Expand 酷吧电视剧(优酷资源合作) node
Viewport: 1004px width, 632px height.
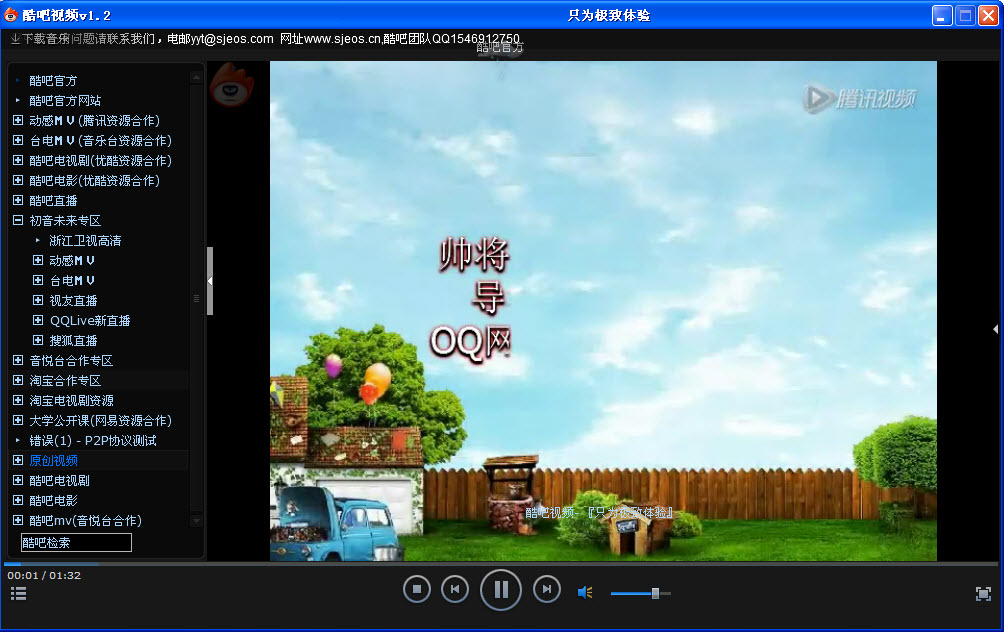[18, 160]
